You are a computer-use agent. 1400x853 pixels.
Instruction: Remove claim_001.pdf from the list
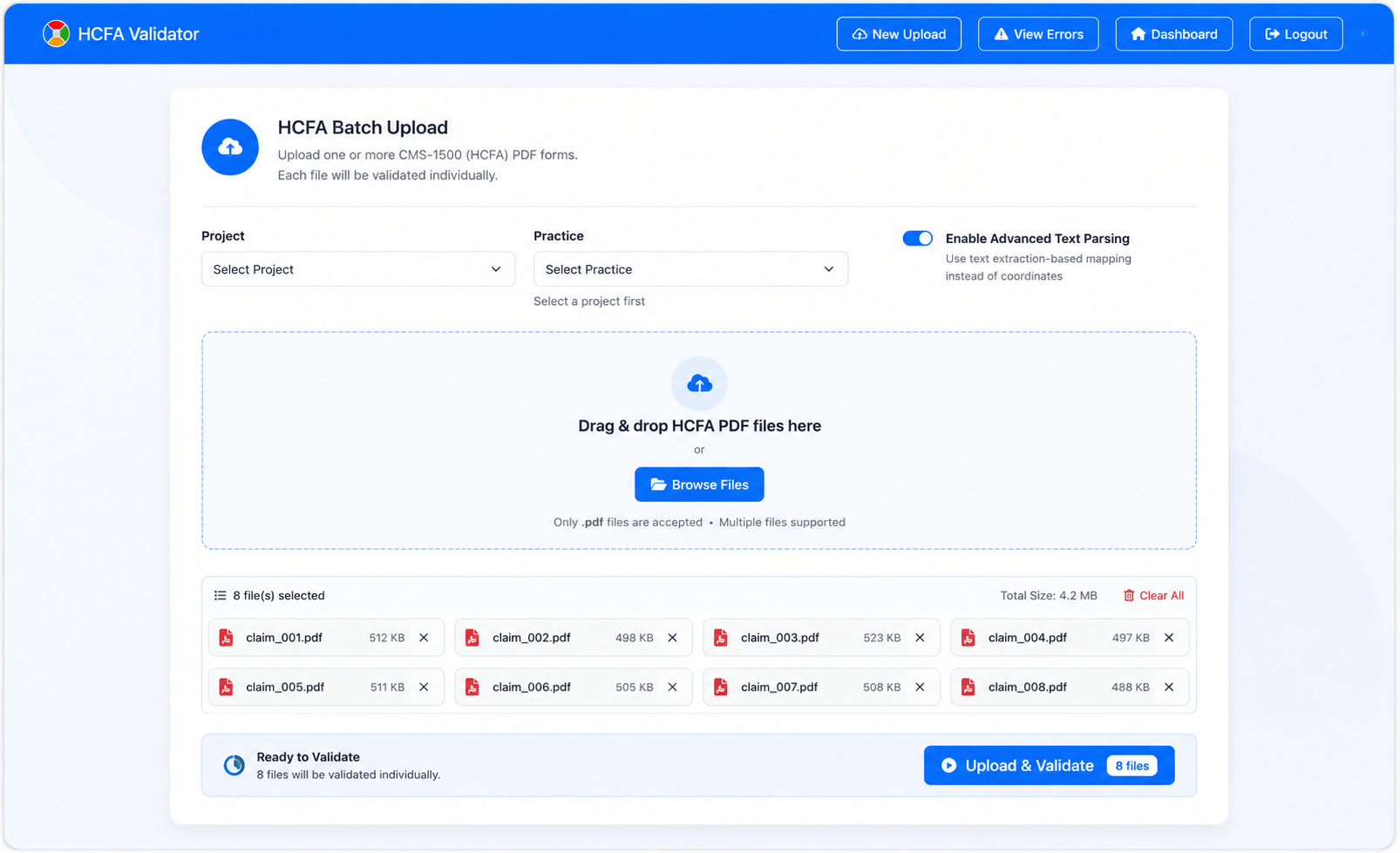coord(424,638)
